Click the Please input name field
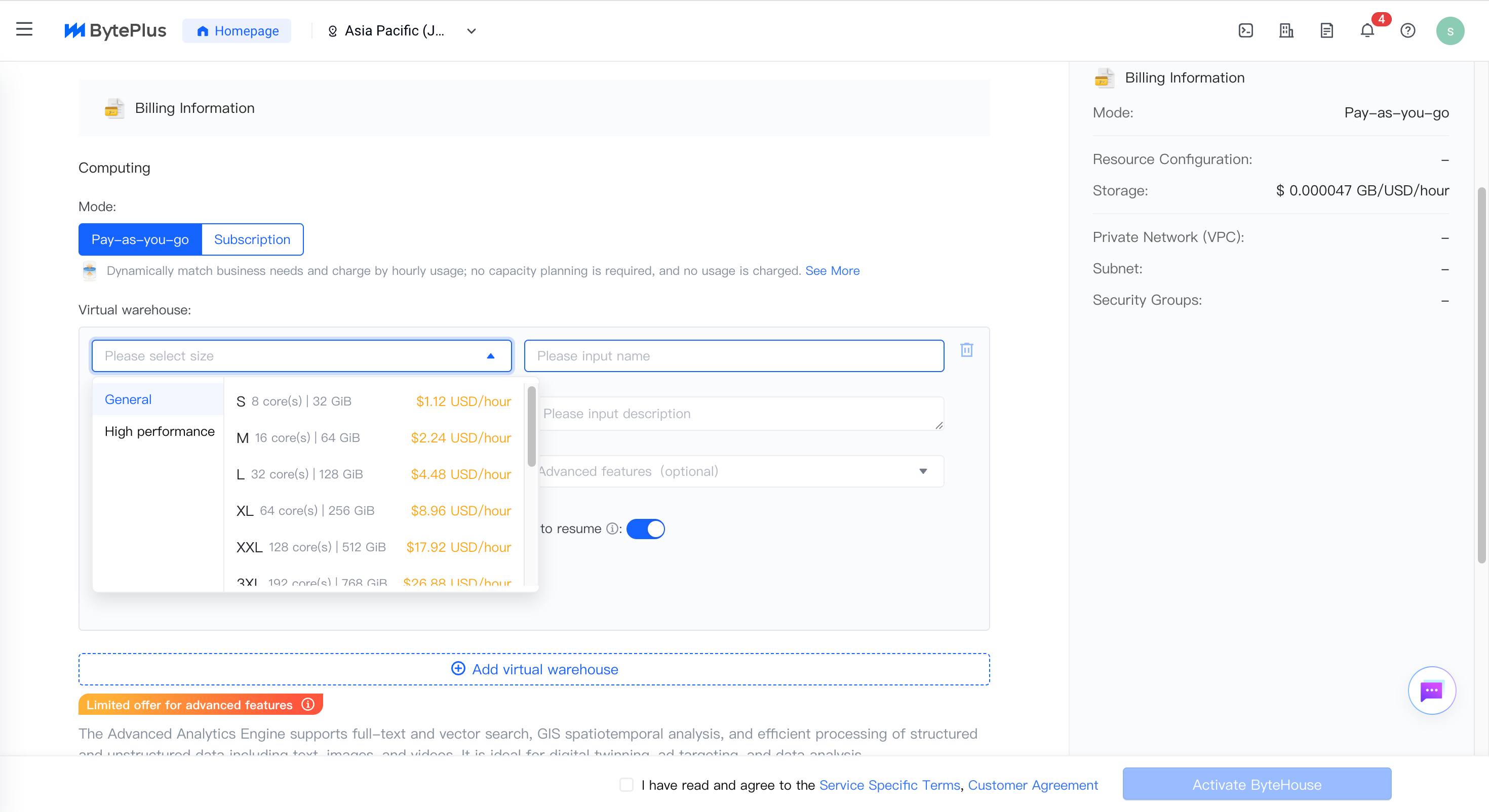Viewport: 1489px width, 812px height. tap(734, 355)
